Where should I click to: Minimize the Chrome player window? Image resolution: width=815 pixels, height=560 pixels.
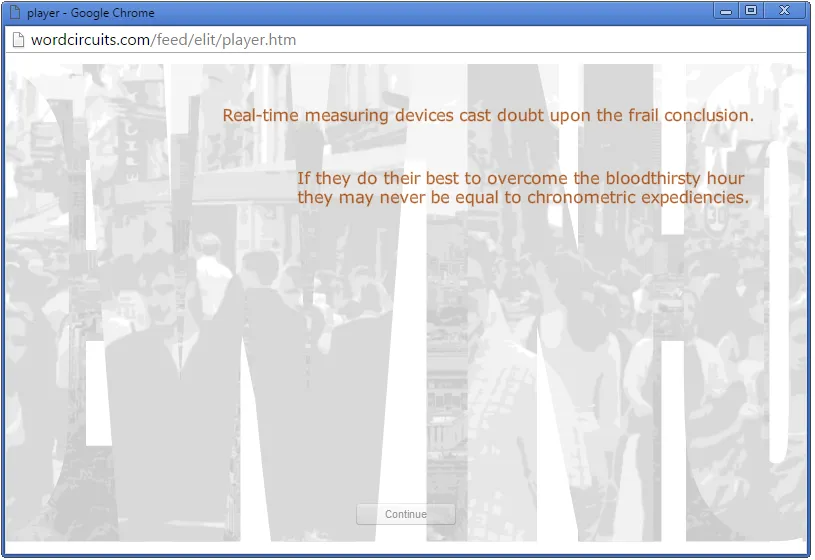click(726, 11)
